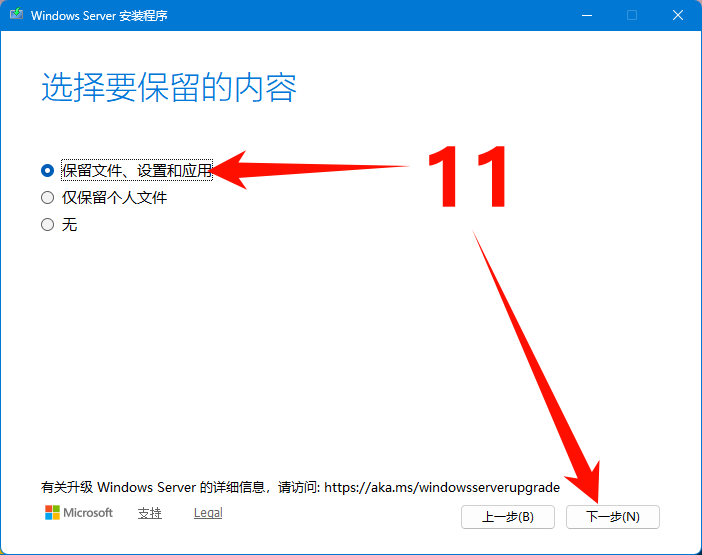Viewport: 702px width, 555px height.
Task: Close the Windows Server 安装程序 window
Action: point(678,16)
